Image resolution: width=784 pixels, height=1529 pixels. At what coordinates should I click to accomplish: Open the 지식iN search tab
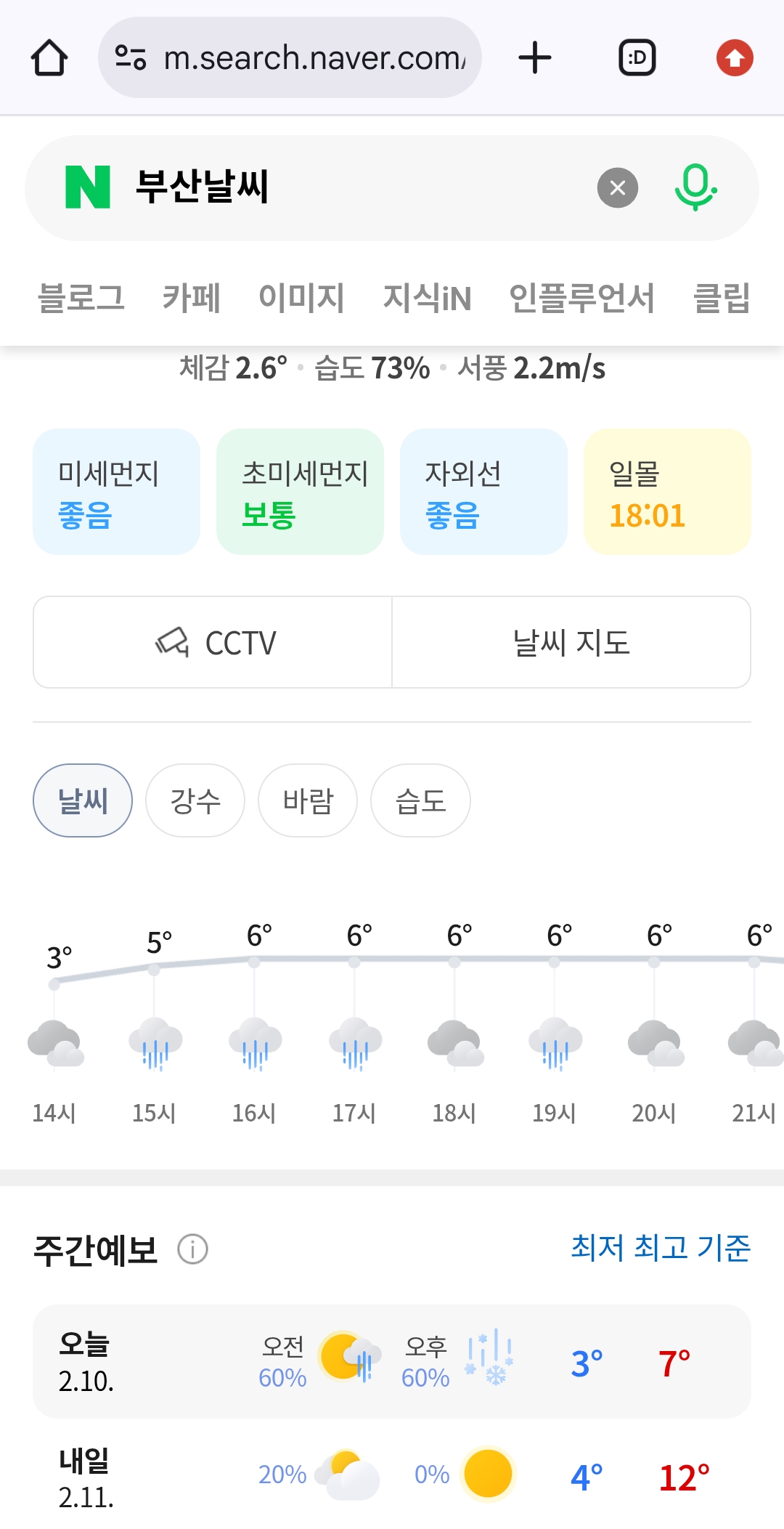click(x=427, y=298)
